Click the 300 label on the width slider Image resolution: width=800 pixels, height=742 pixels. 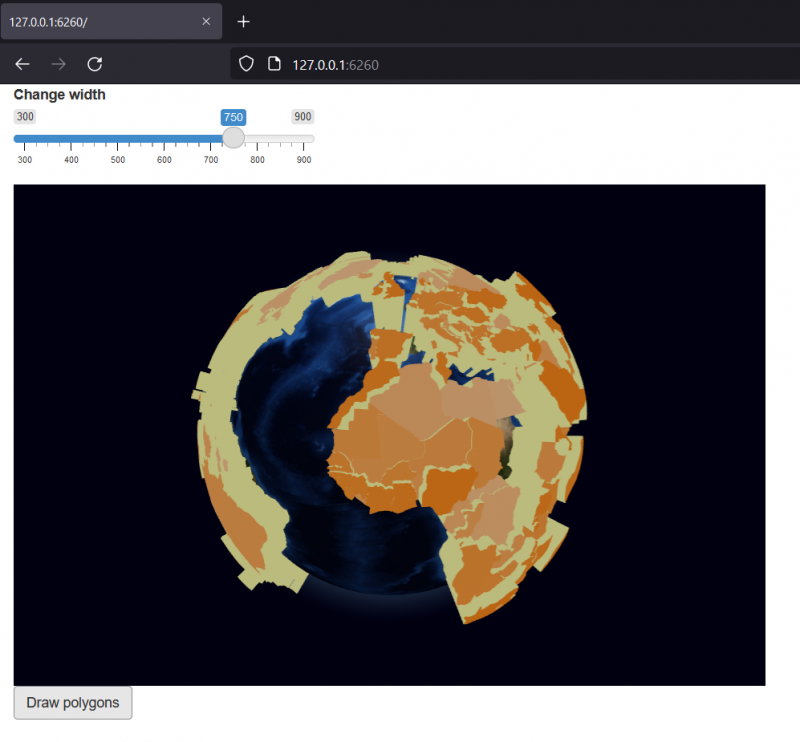pos(24,117)
